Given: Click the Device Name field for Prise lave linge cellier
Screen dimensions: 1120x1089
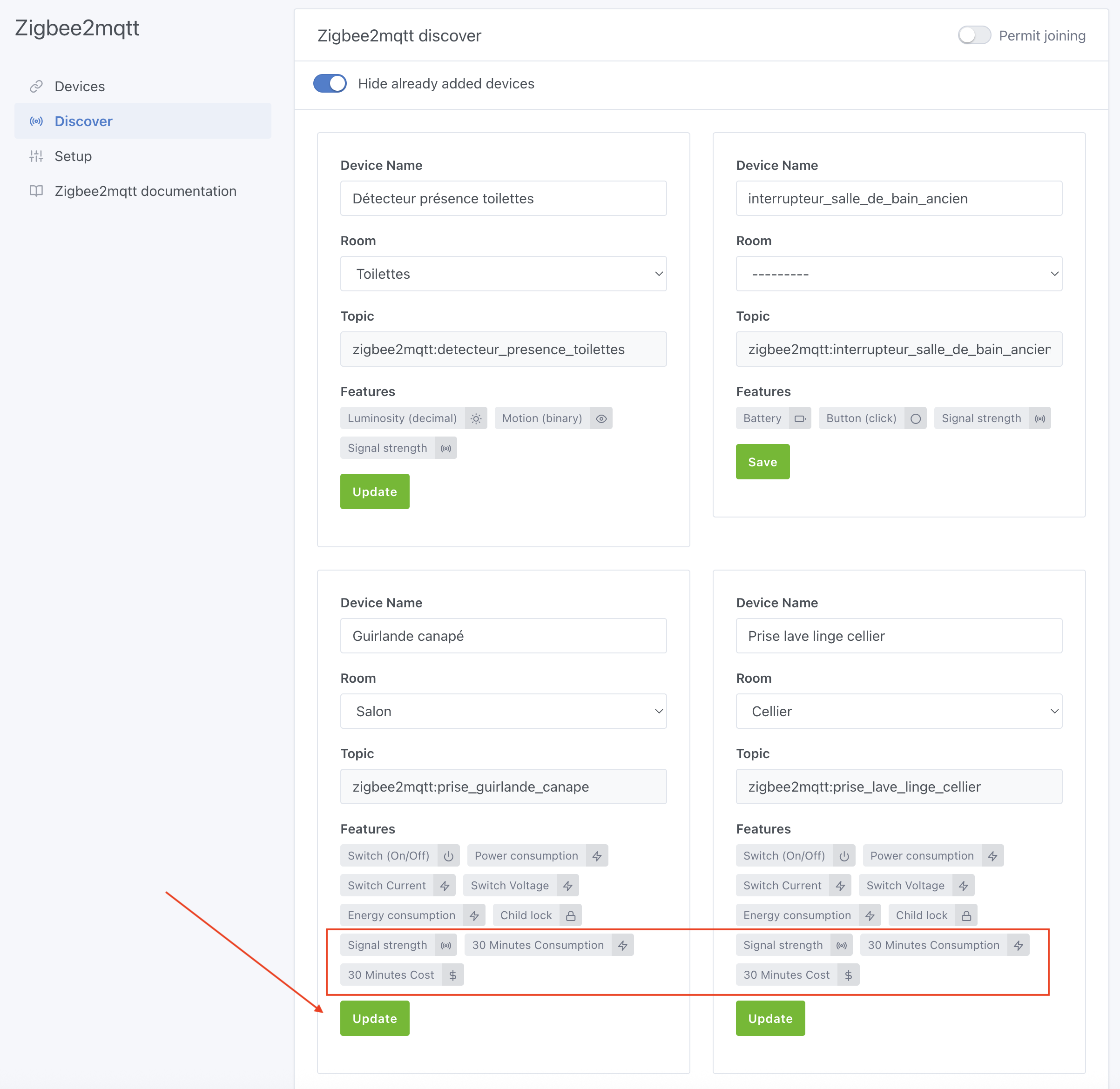Looking at the screenshot, I should coord(898,635).
